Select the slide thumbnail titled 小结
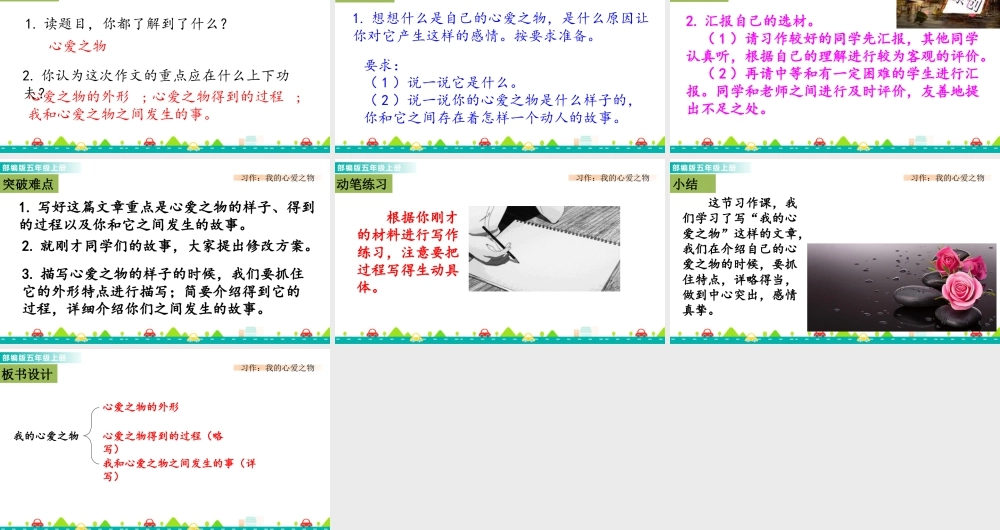 pyautogui.click(x=835, y=253)
